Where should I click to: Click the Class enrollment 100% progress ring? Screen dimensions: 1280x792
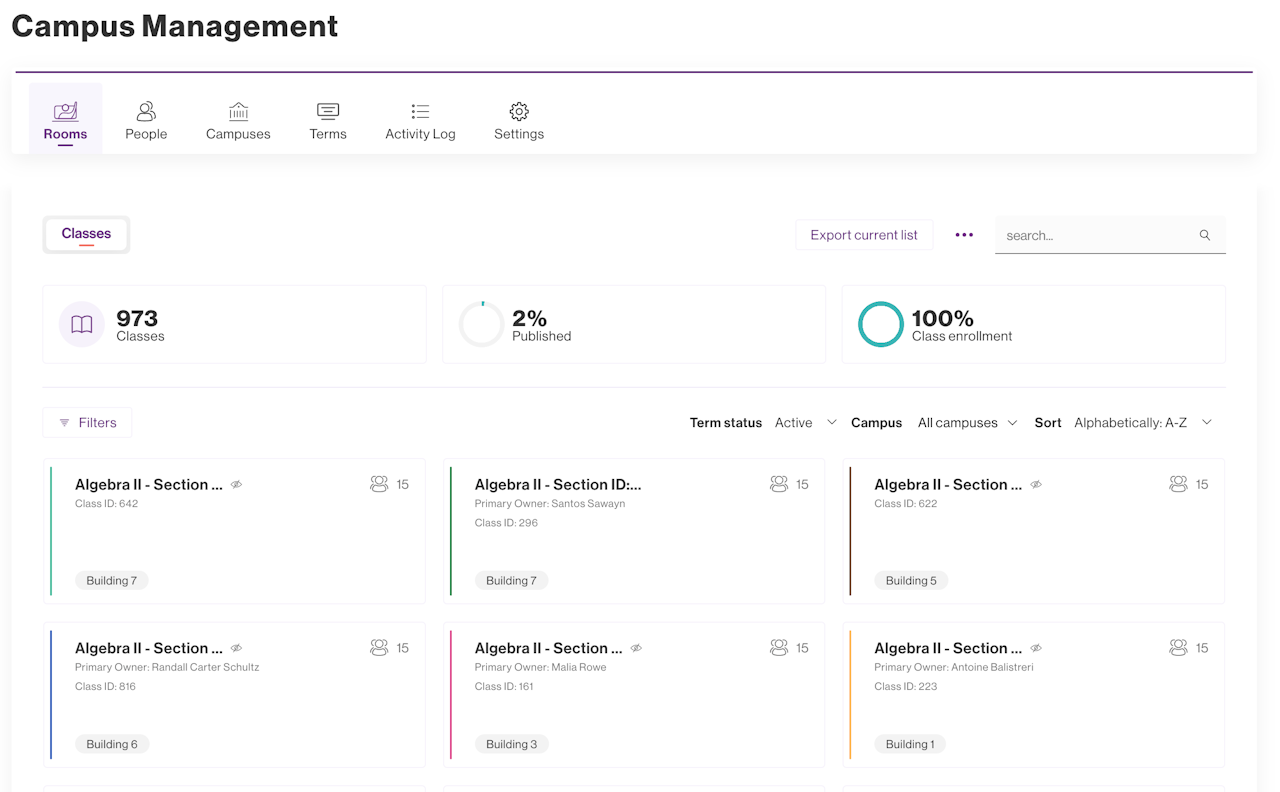tap(881, 324)
